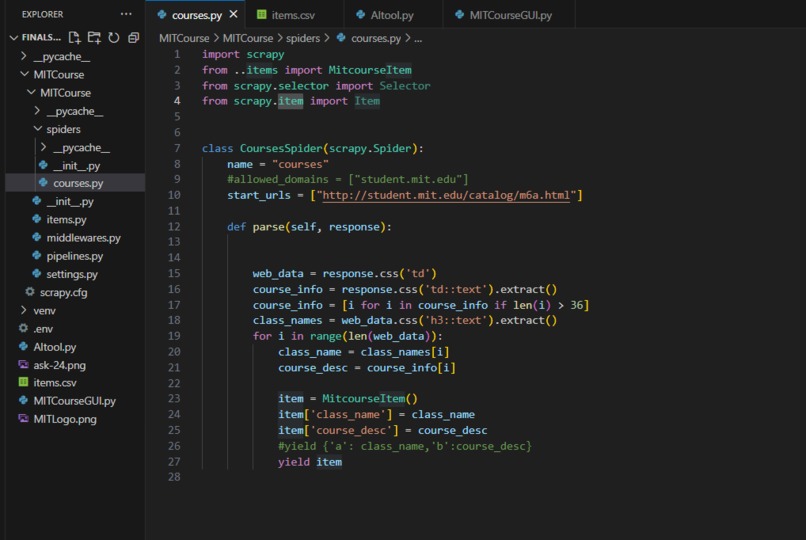This screenshot has width=806, height=540.
Task: Click 'class_names' assignment on line 18
Action: [x=287, y=321]
